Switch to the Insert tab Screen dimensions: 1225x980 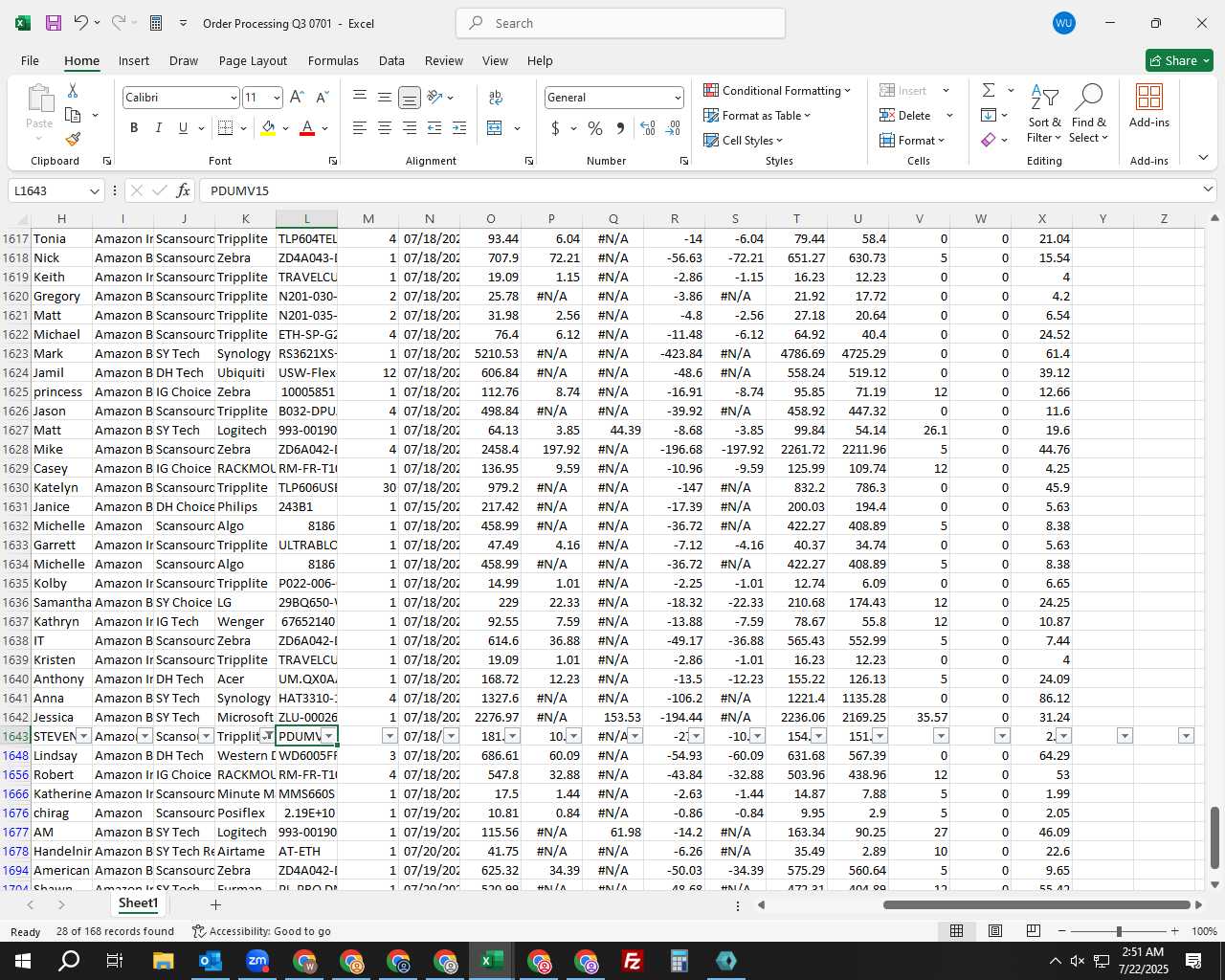[134, 60]
